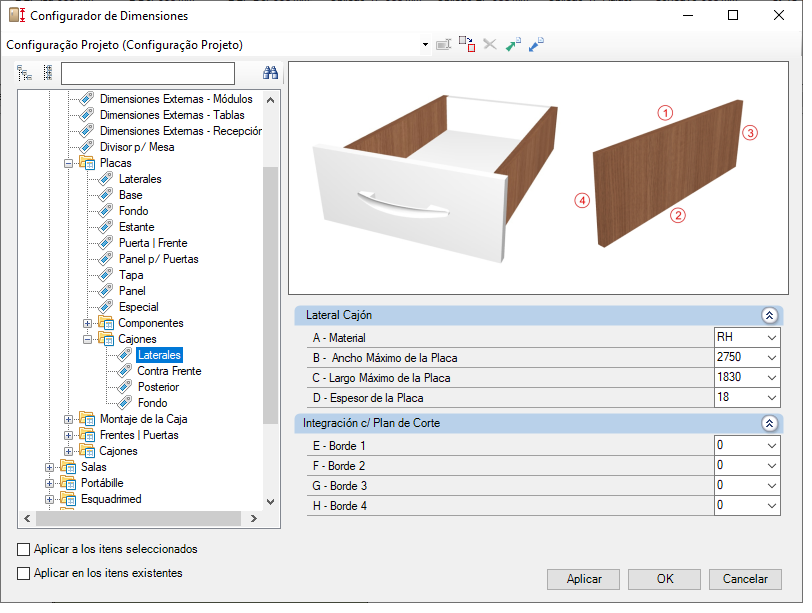
Task: Click tree vertical scrollbar down arrow
Action: click(x=270, y=502)
